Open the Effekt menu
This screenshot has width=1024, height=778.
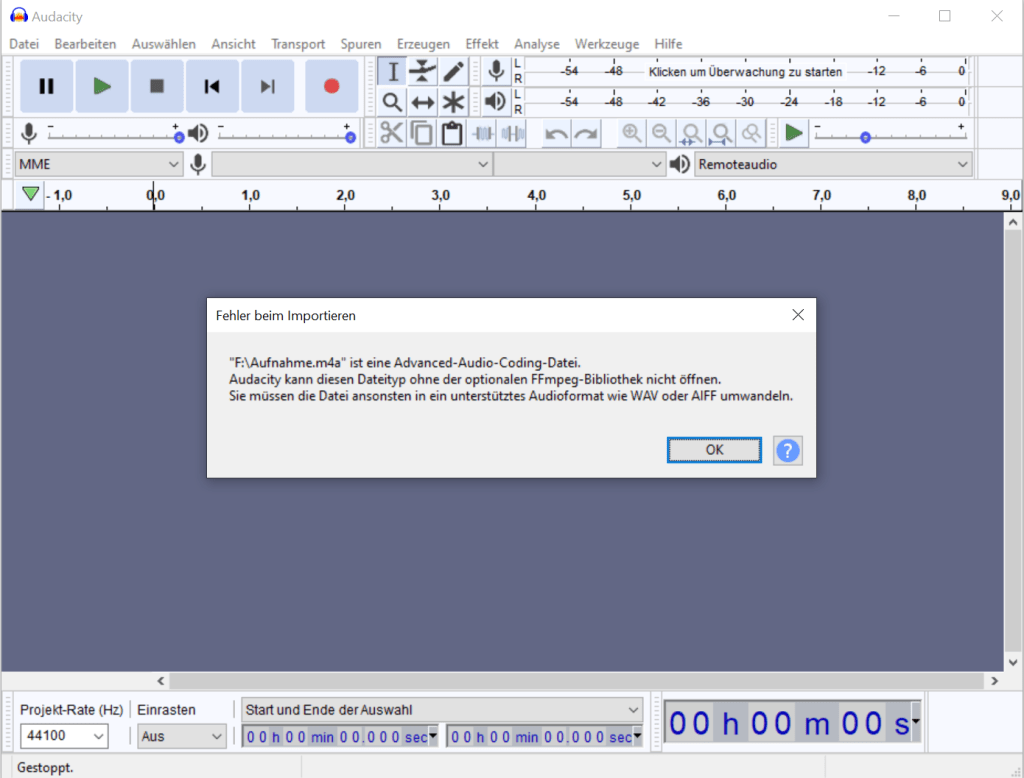pyautogui.click(x=481, y=44)
